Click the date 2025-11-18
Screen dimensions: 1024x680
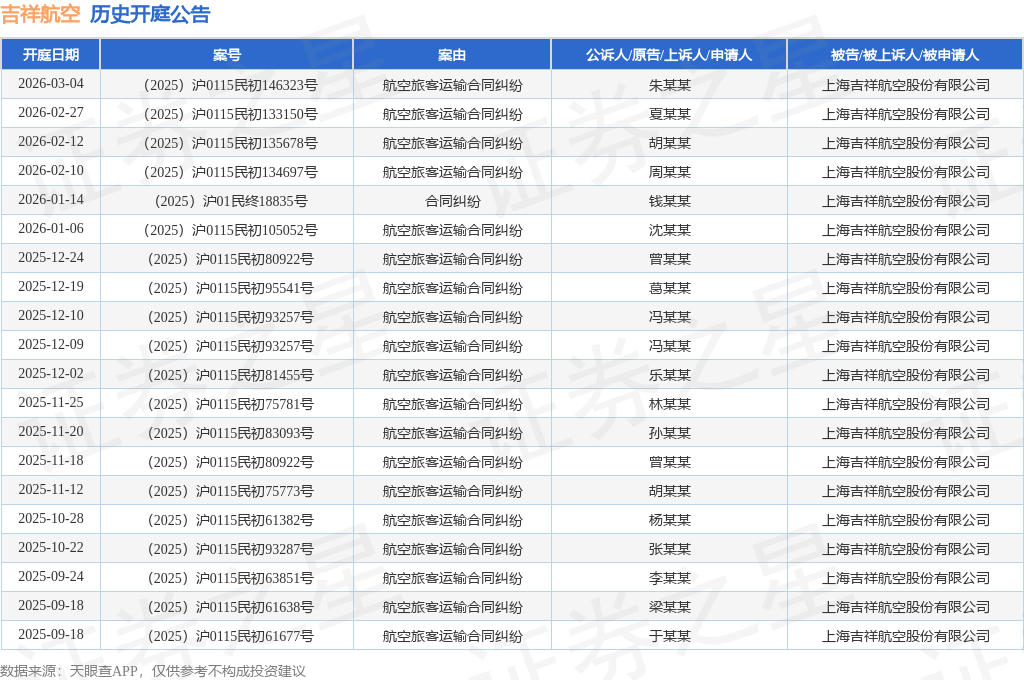pyautogui.click(x=51, y=460)
